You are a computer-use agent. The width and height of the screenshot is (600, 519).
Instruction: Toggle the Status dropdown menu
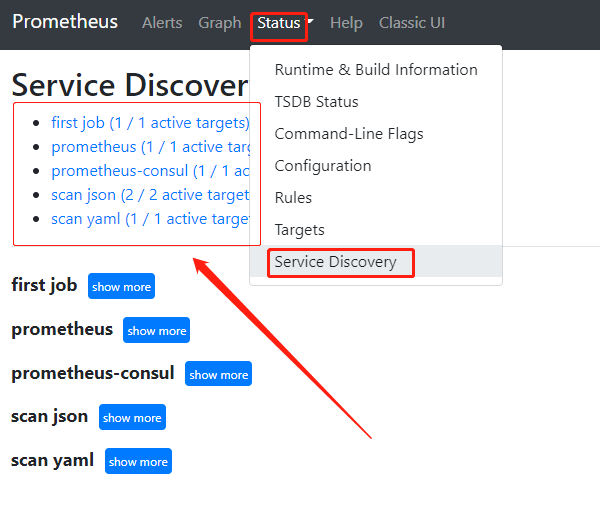point(285,23)
